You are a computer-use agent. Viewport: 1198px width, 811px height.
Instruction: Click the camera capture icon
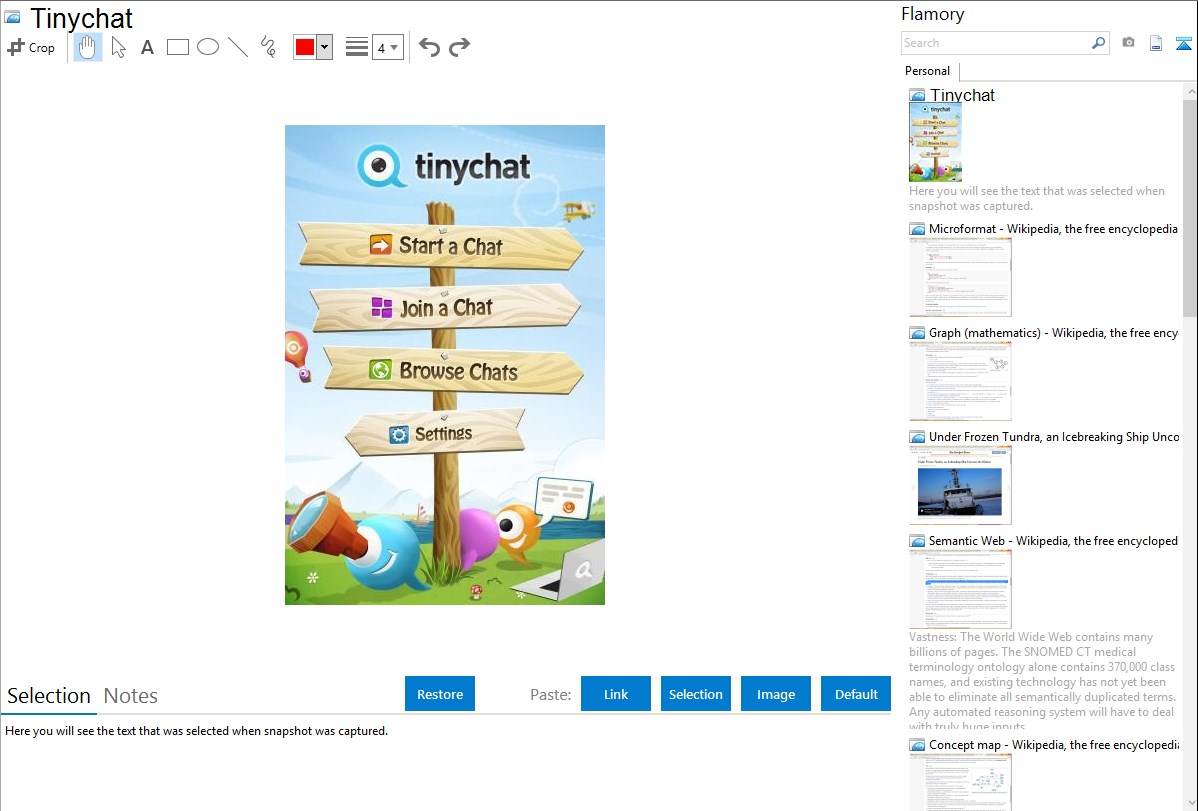coord(1128,43)
